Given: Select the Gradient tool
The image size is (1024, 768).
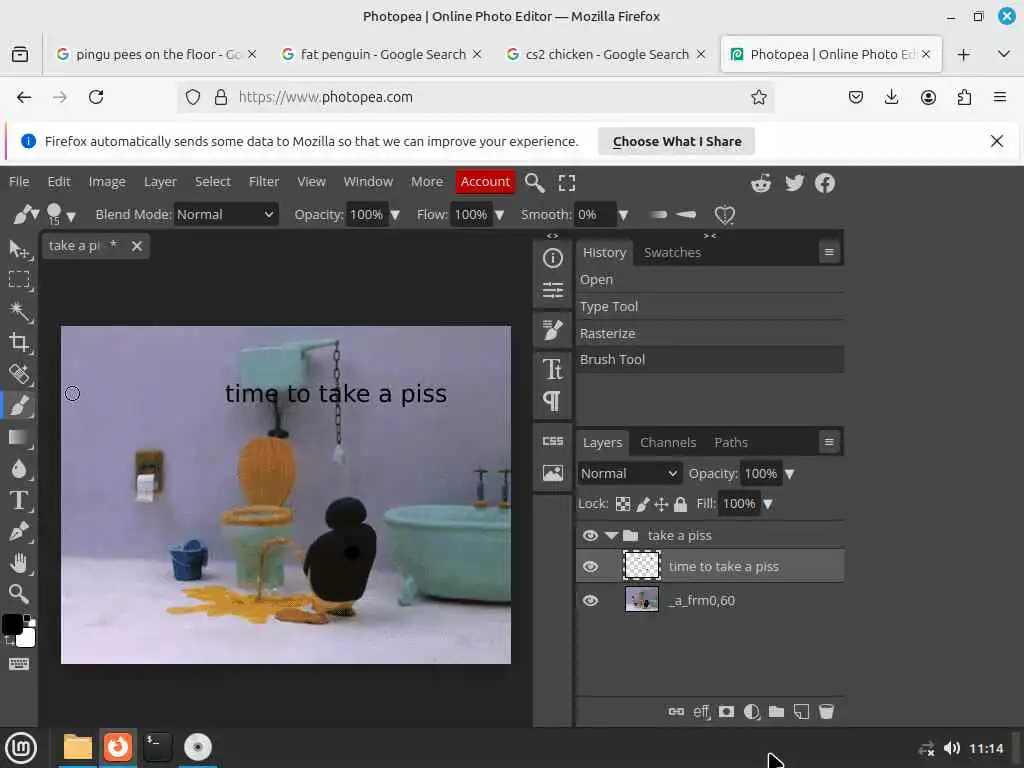Looking at the screenshot, I should click(x=19, y=436).
